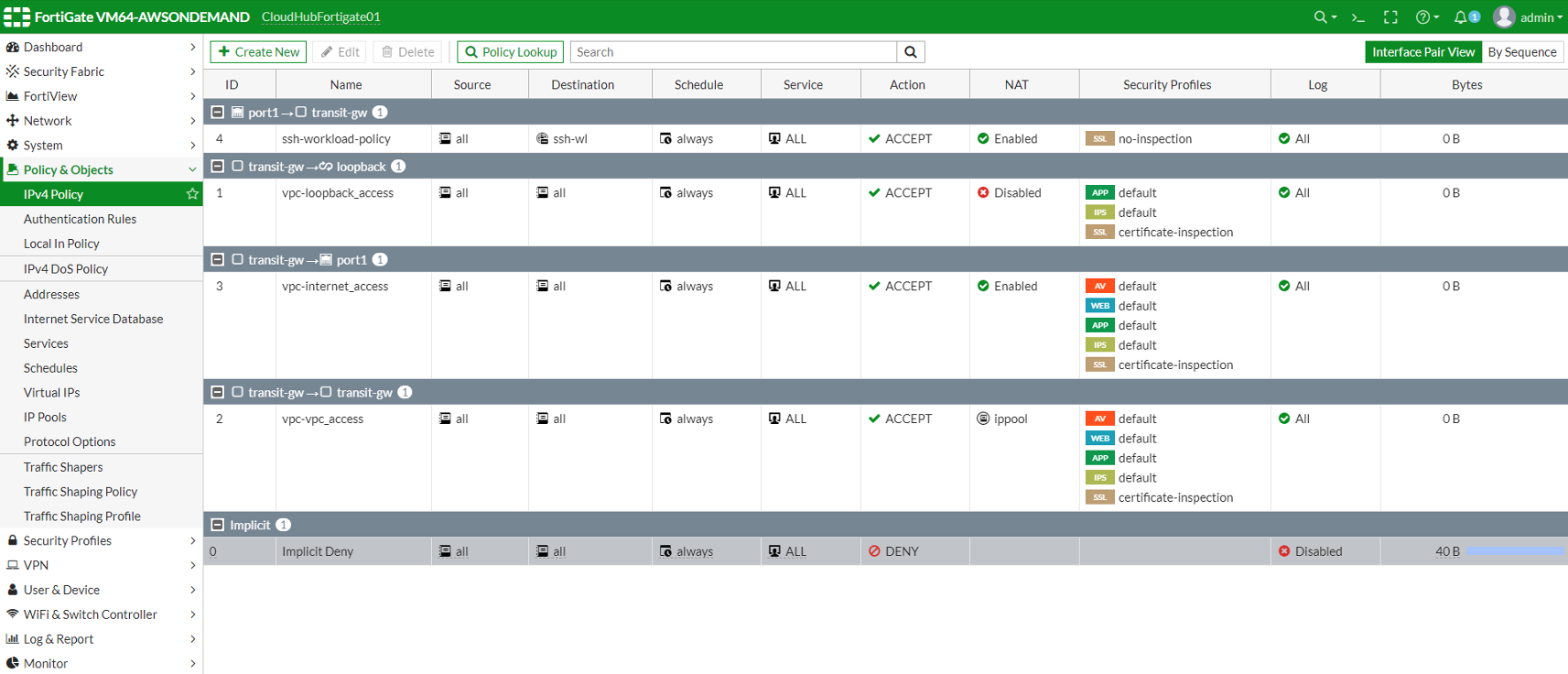Screen dimensions: 1568x674
Task: Click the WiFi & Switch Controller icon
Action: [x=12, y=614]
